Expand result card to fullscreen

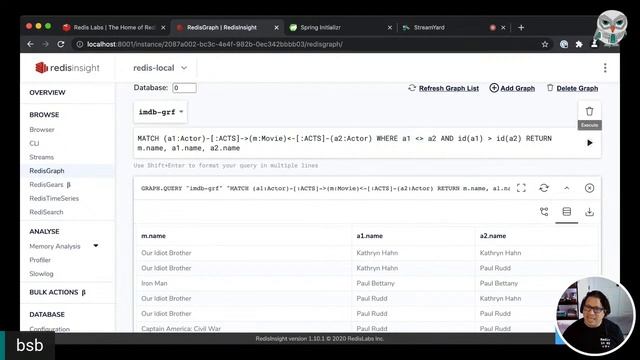[521, 188]
